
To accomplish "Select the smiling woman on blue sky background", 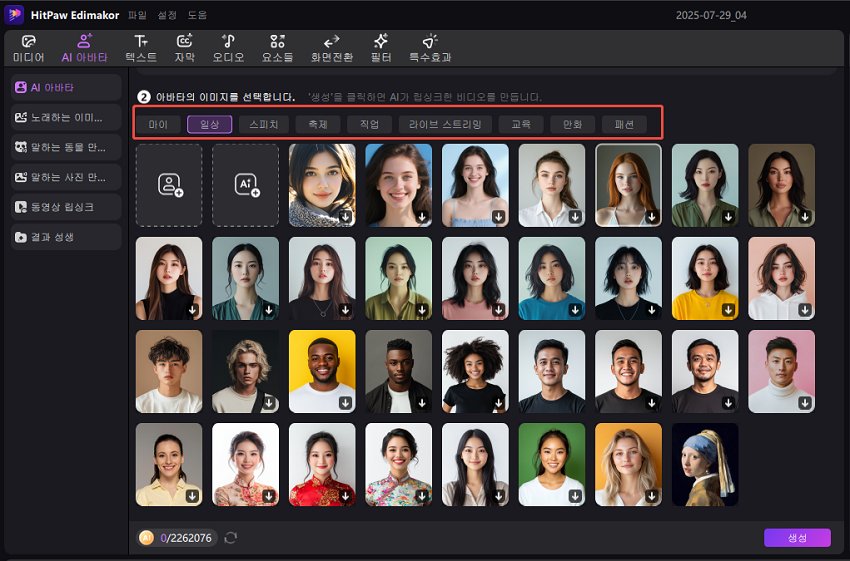I will [398, 185].
